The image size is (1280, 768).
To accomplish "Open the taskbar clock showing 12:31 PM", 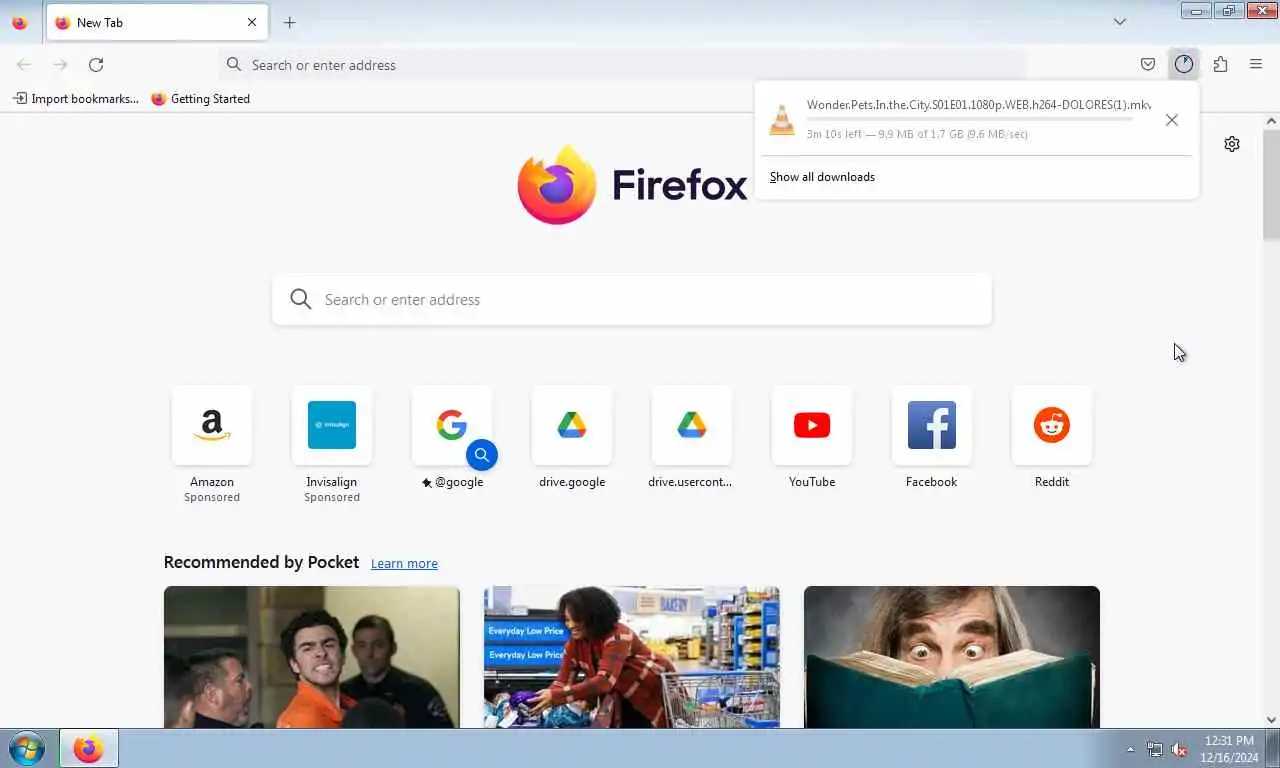I will point(1229,749).
